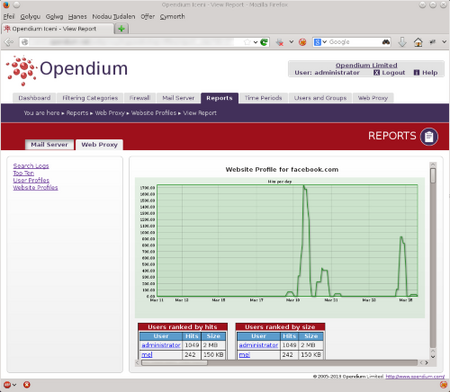
Task: Open the Ffeil menu
Action: [x=9, y=16]
